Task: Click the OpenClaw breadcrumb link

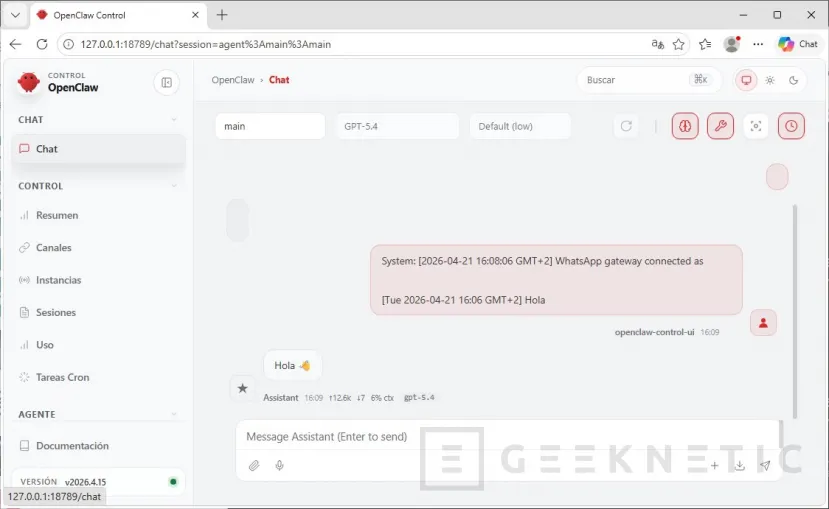Action: pyautogui.click(x=233, y=80)
